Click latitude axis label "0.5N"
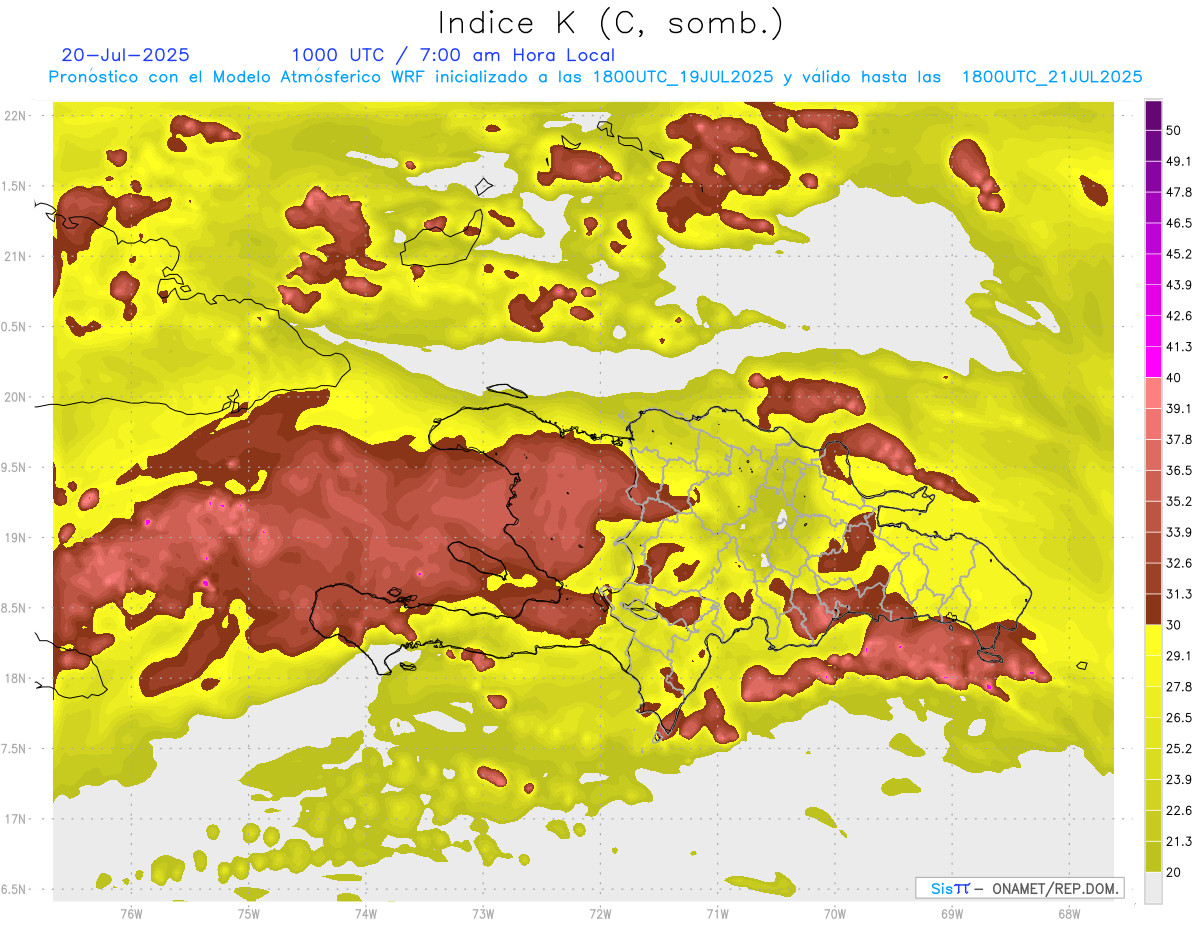This screenshot has width=1200, height=927. pyautogui.click(x=15, y=327)
